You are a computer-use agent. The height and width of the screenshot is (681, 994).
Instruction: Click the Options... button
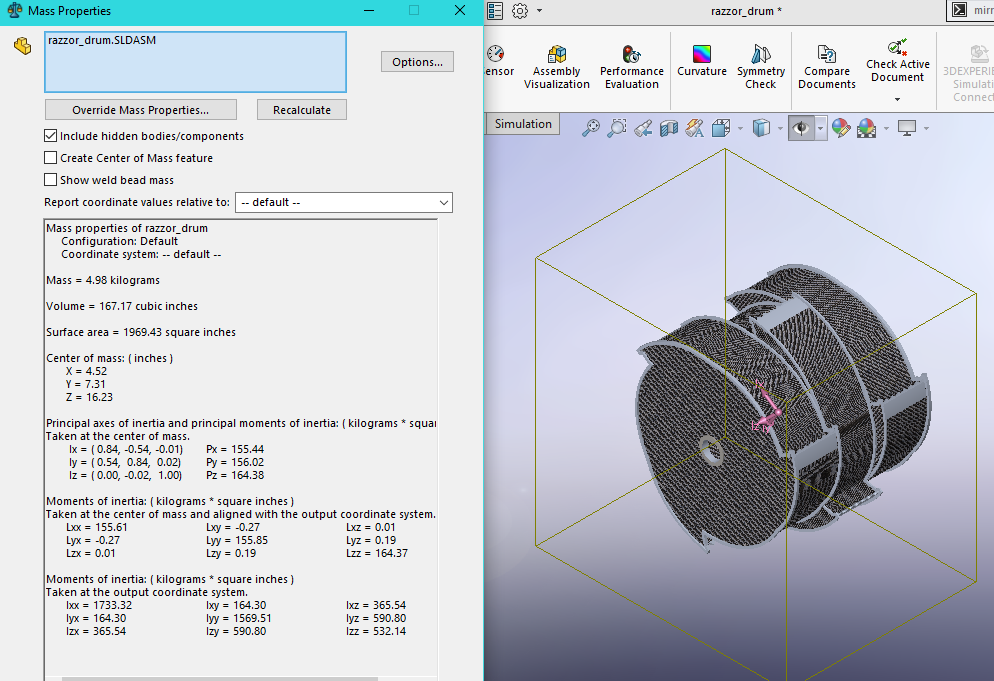pos(417,62)
